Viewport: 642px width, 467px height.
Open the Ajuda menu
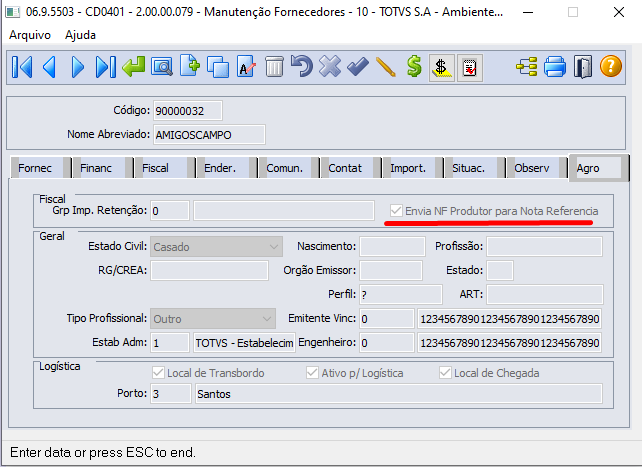pos(80,35)
